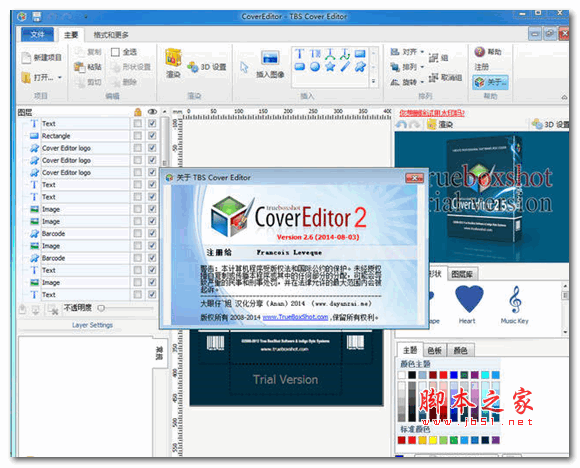The image size is (580, 468).
Task: Expand the 旋转 rotate dropdown
Action: [422, 82]
